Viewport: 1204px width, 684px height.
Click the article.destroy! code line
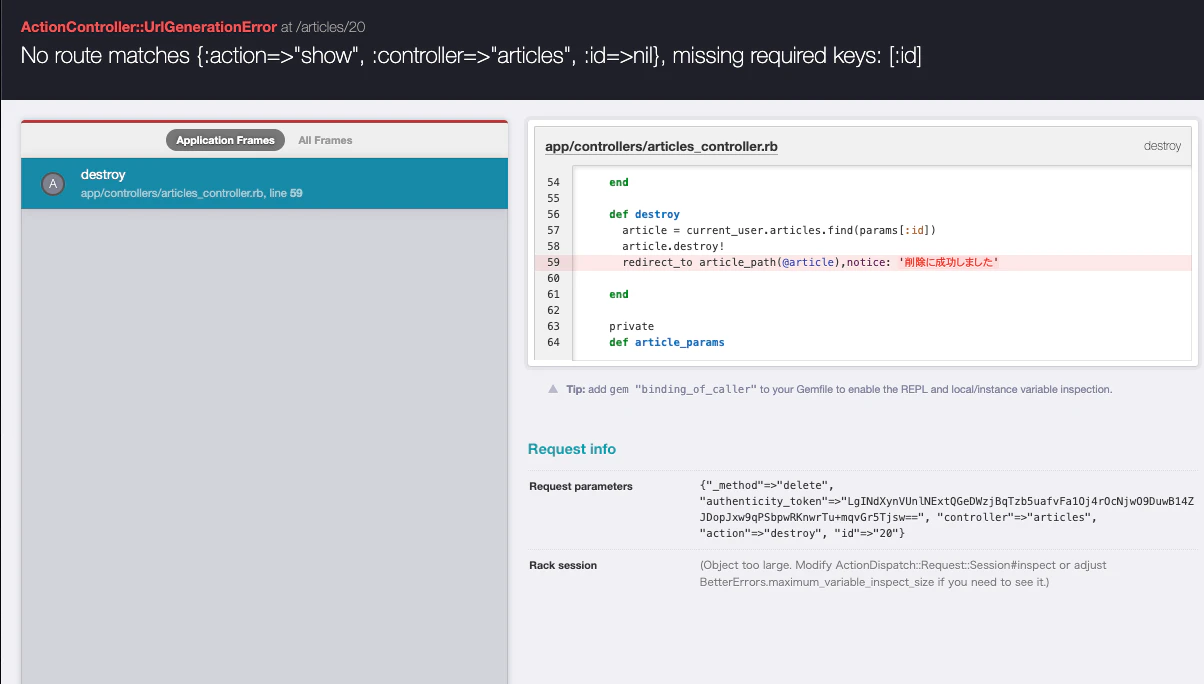[673, 246]
